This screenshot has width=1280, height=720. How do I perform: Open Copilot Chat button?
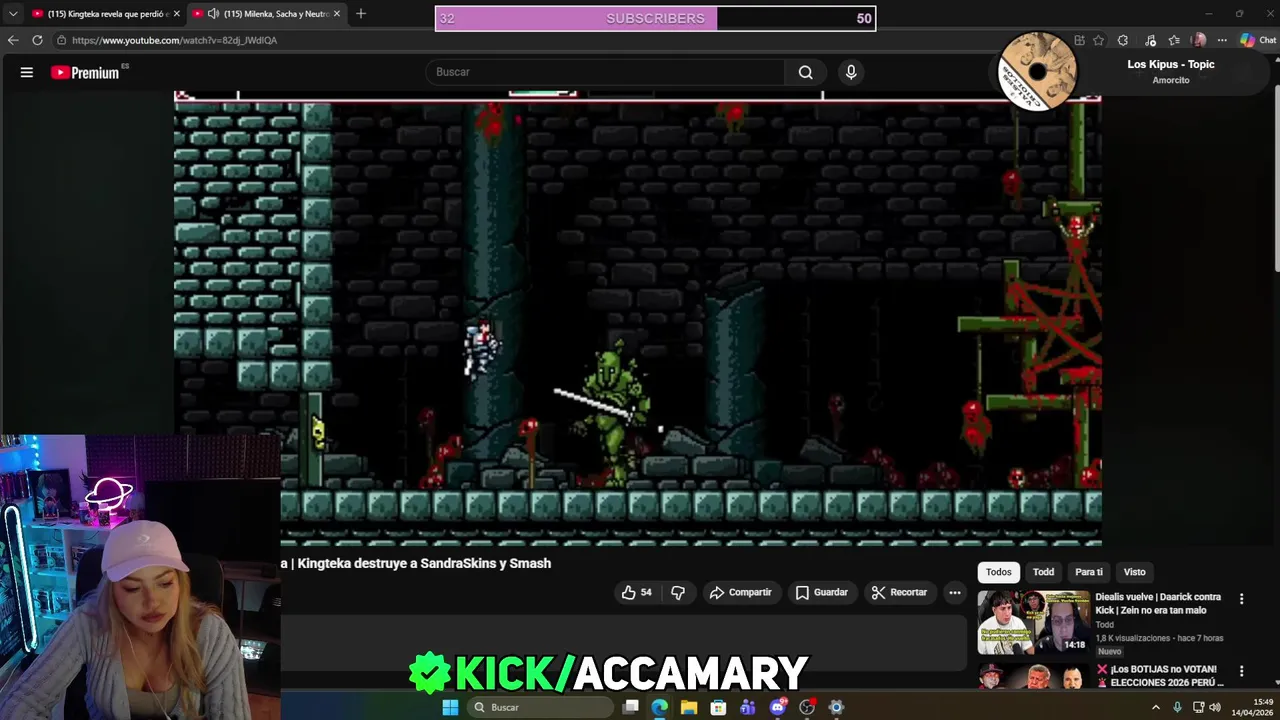(x=1258, y=40)
